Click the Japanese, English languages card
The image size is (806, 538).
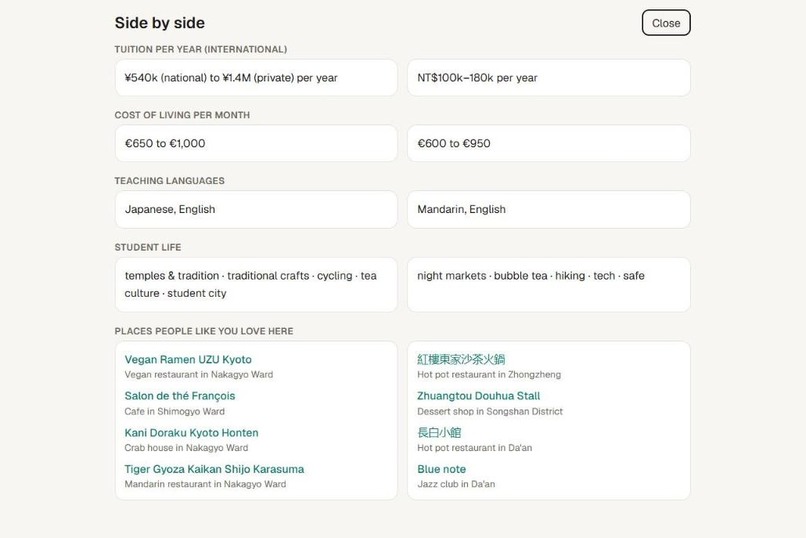(x=256, y=209)
